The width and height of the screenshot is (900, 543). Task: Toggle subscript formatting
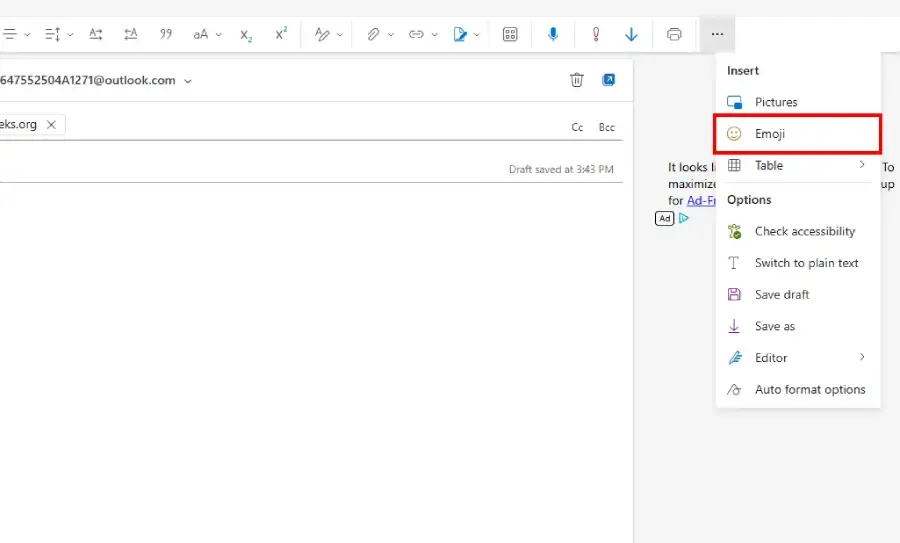point(246,34)
